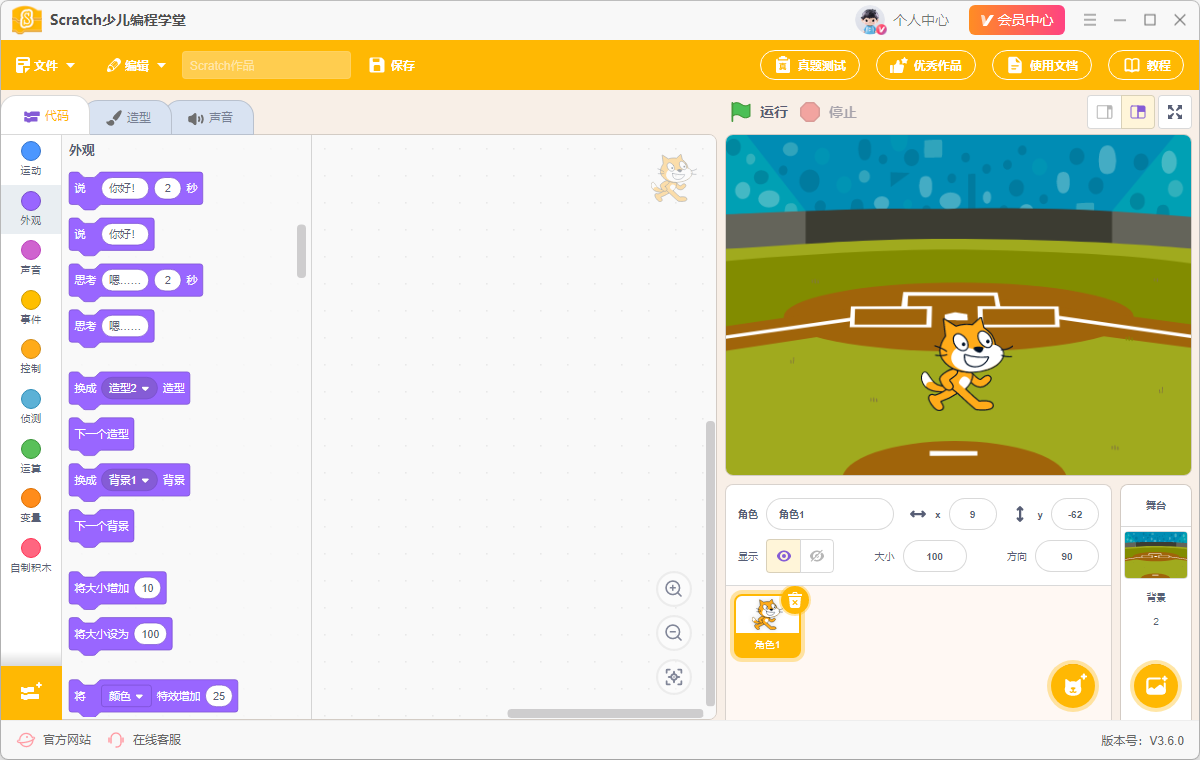Reset workspace zoom to center
The image size is (1200, 760).
point(674,677)
